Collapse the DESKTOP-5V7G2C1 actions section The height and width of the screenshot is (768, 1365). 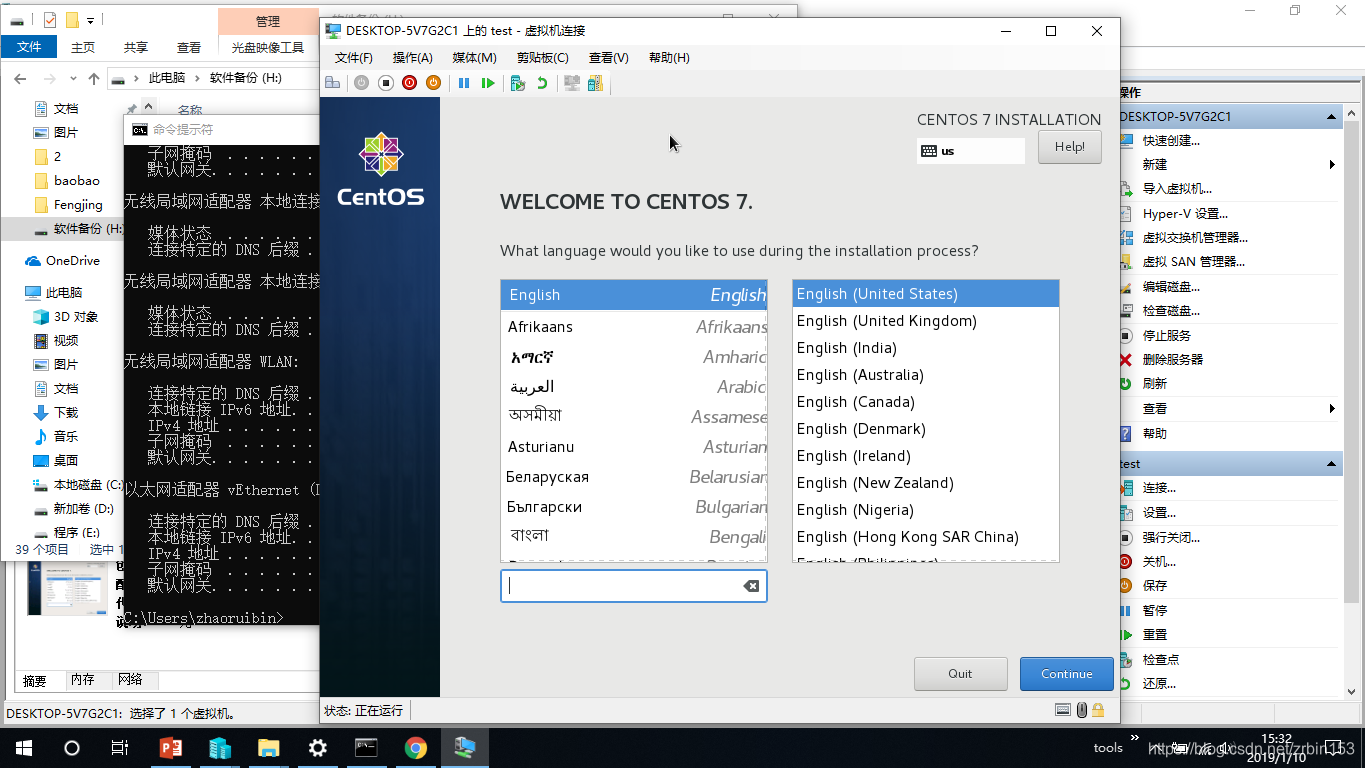point(1331,117)
